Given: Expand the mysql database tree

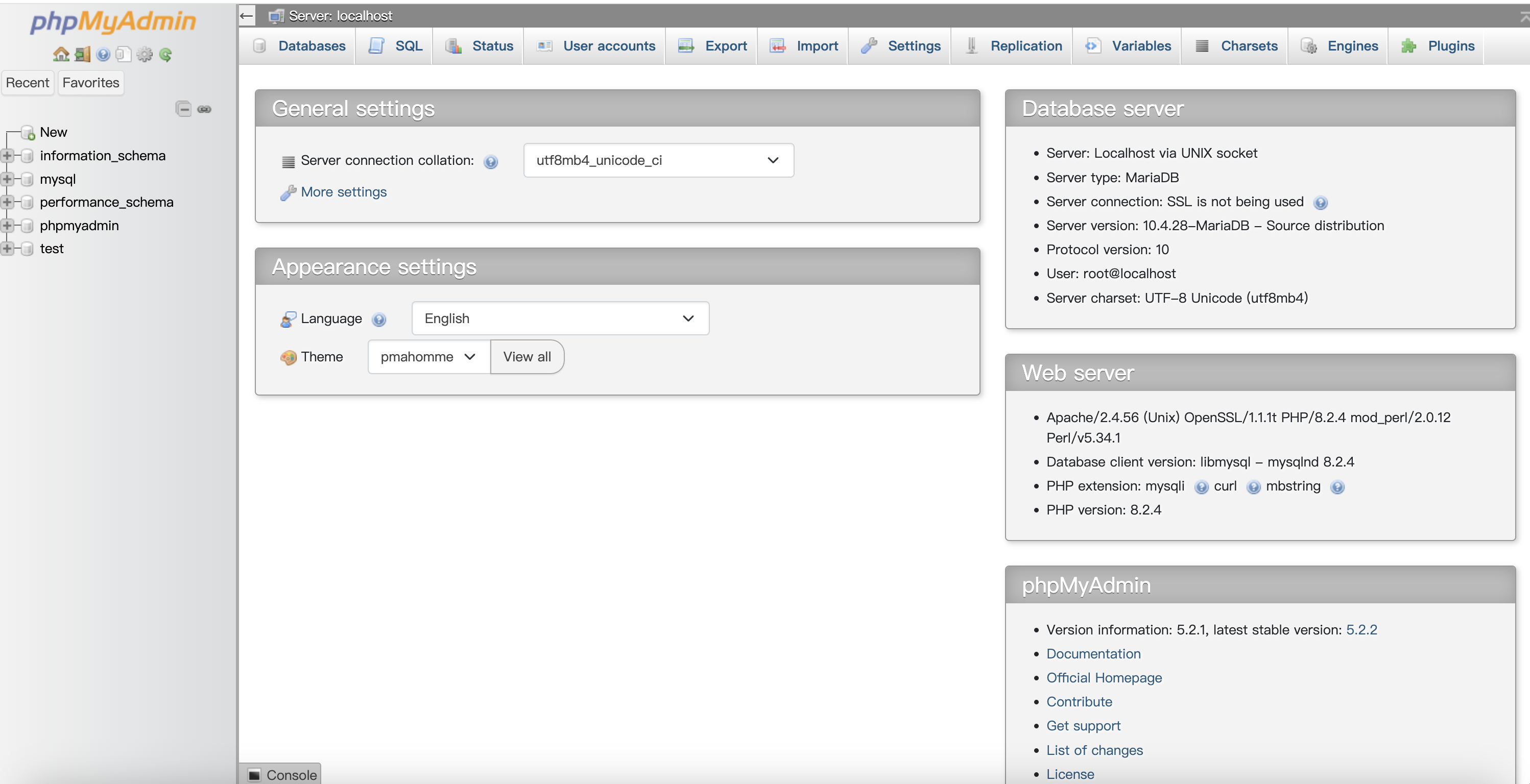Looking at the screenshot, I should 8,179.
